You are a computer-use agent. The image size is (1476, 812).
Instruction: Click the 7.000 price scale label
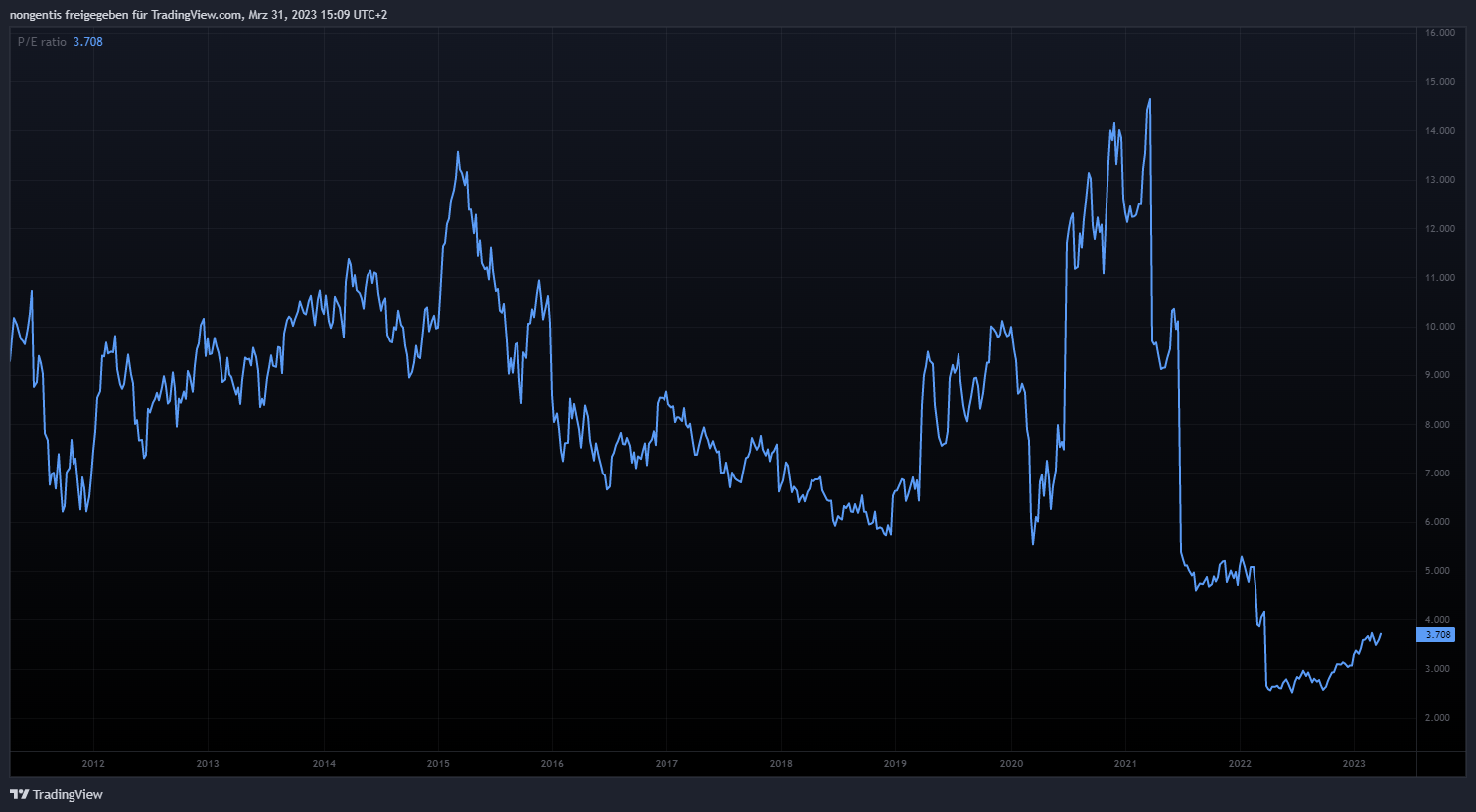tap(1437, 474)
